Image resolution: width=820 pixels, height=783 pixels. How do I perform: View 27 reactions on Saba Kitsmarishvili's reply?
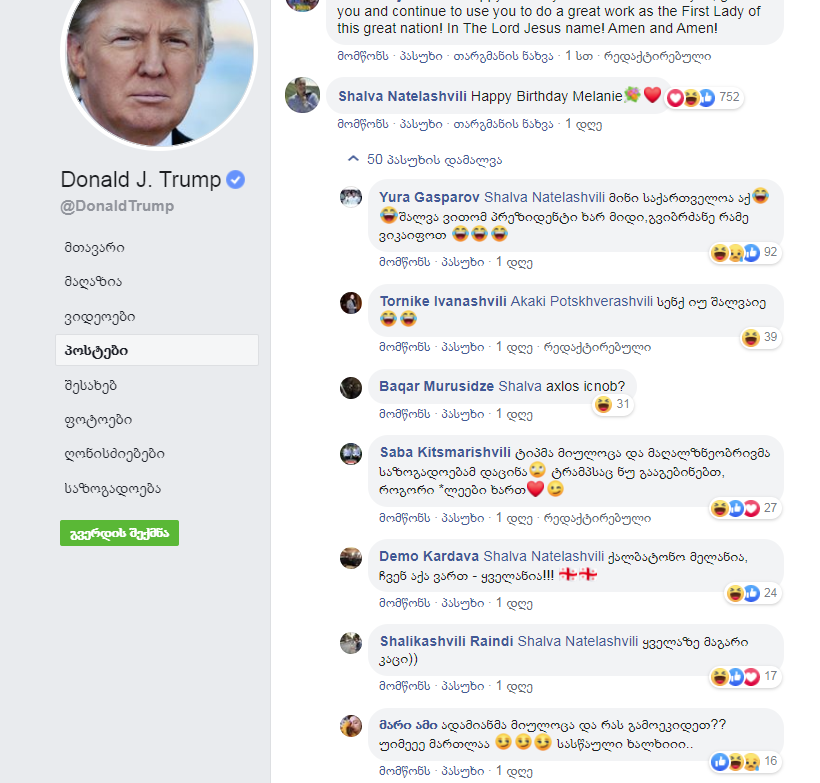click(x=745, y=508)
